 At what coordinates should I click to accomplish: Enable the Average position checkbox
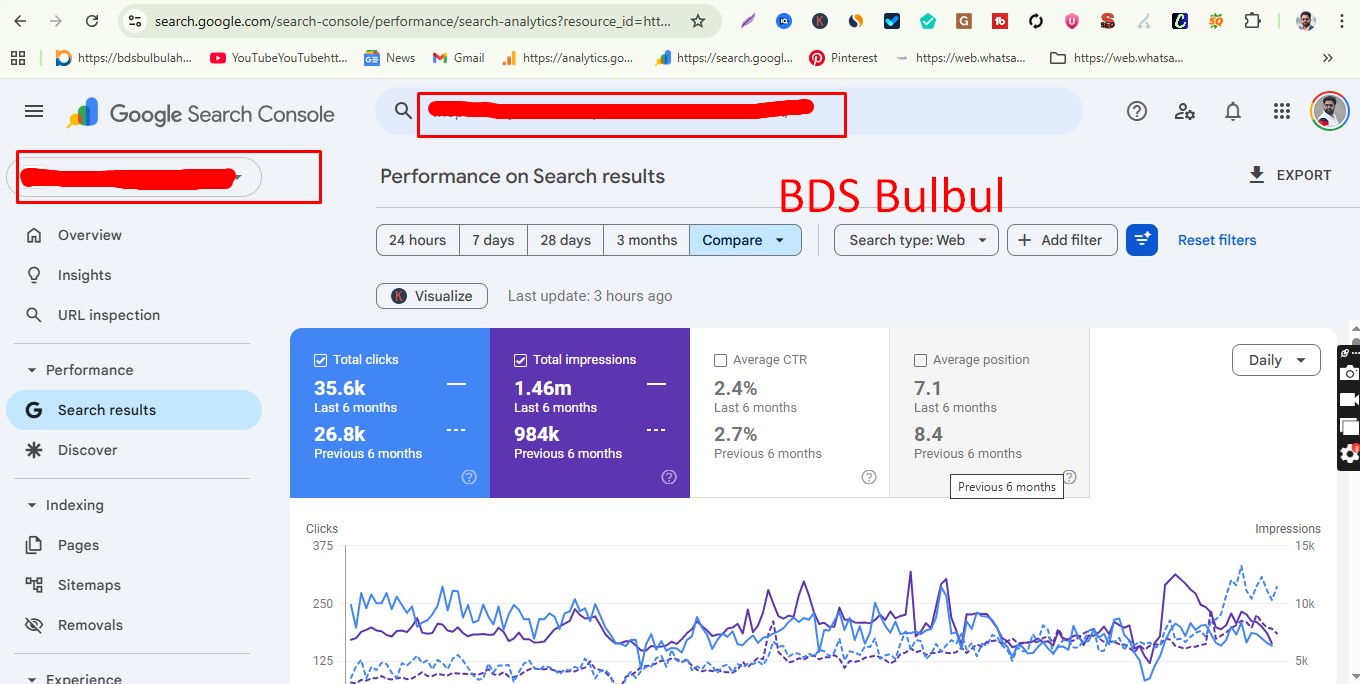pos(920,359)
